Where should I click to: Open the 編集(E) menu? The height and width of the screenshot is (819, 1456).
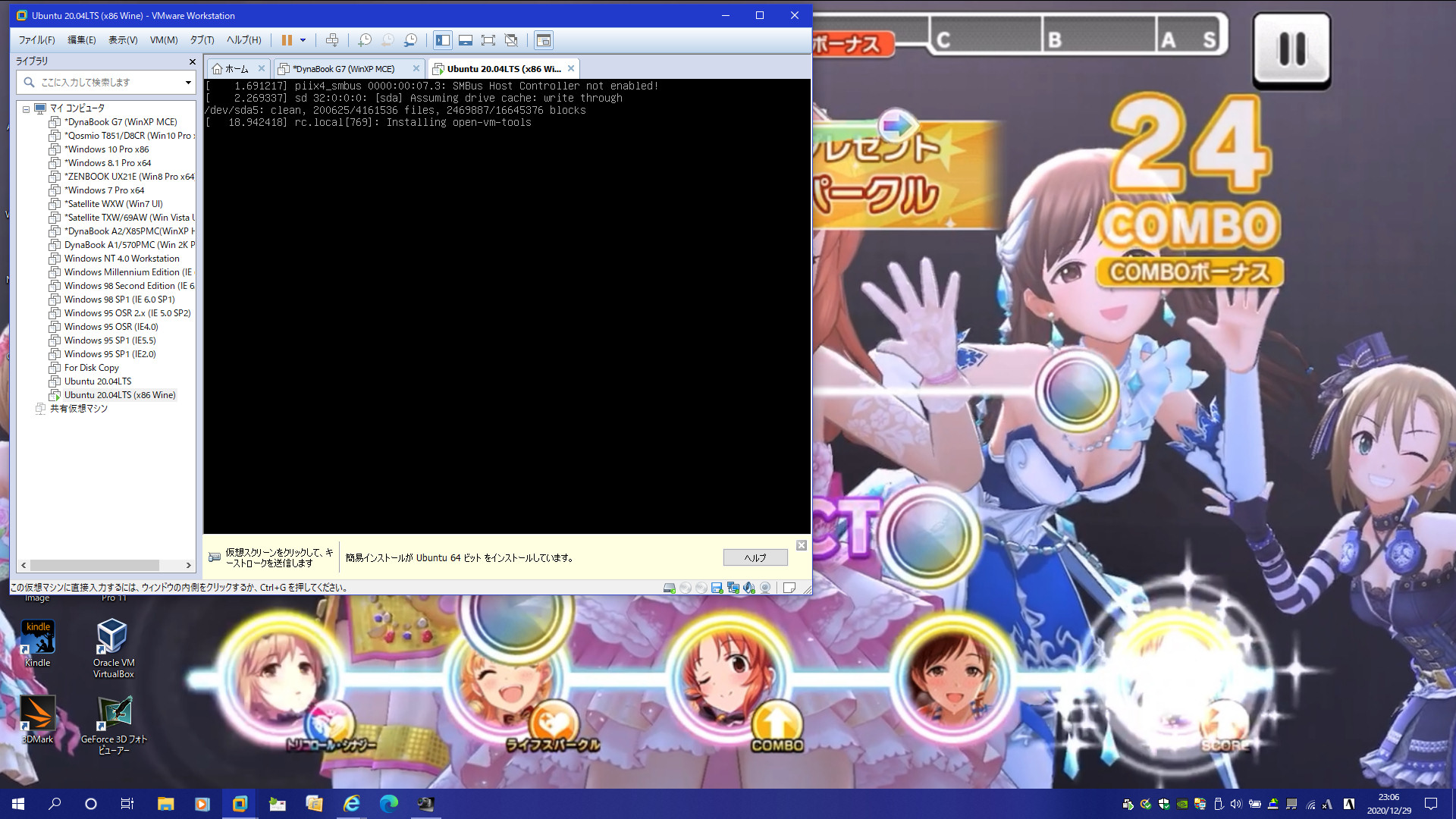tap(82, 40)
